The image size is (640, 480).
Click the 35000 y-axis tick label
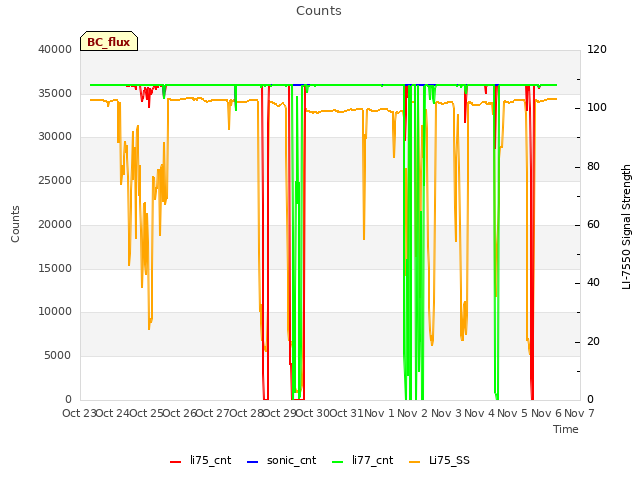(x=55, y=93)
